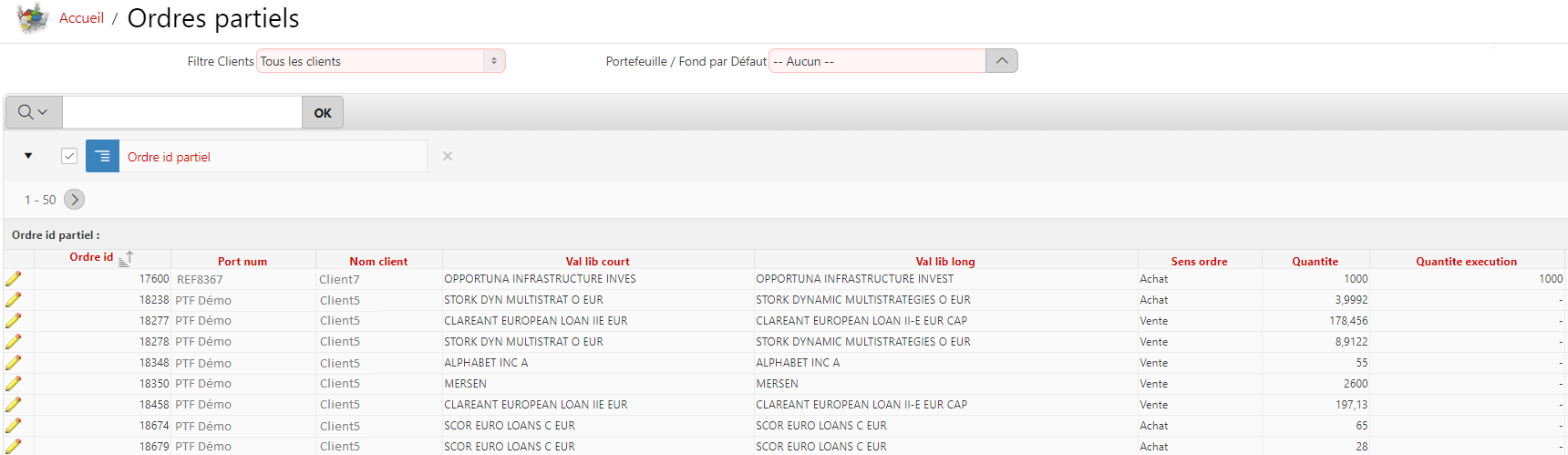Screen dimensions: 1568x455
Task: Sort by Ordre id column header
Action: [91, 258]
